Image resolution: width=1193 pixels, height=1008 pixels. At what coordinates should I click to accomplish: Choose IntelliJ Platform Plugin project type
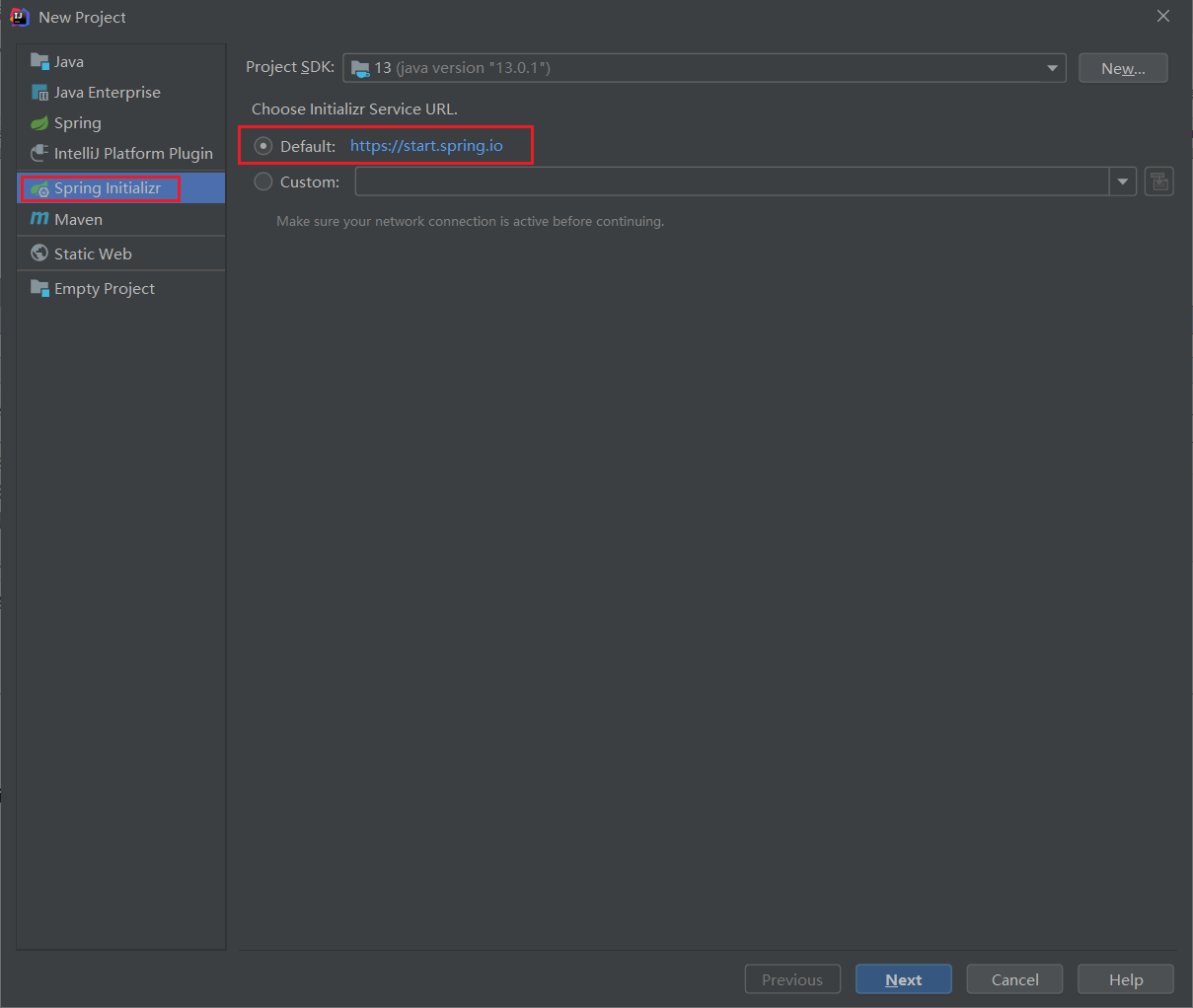(x=121, y=153)
